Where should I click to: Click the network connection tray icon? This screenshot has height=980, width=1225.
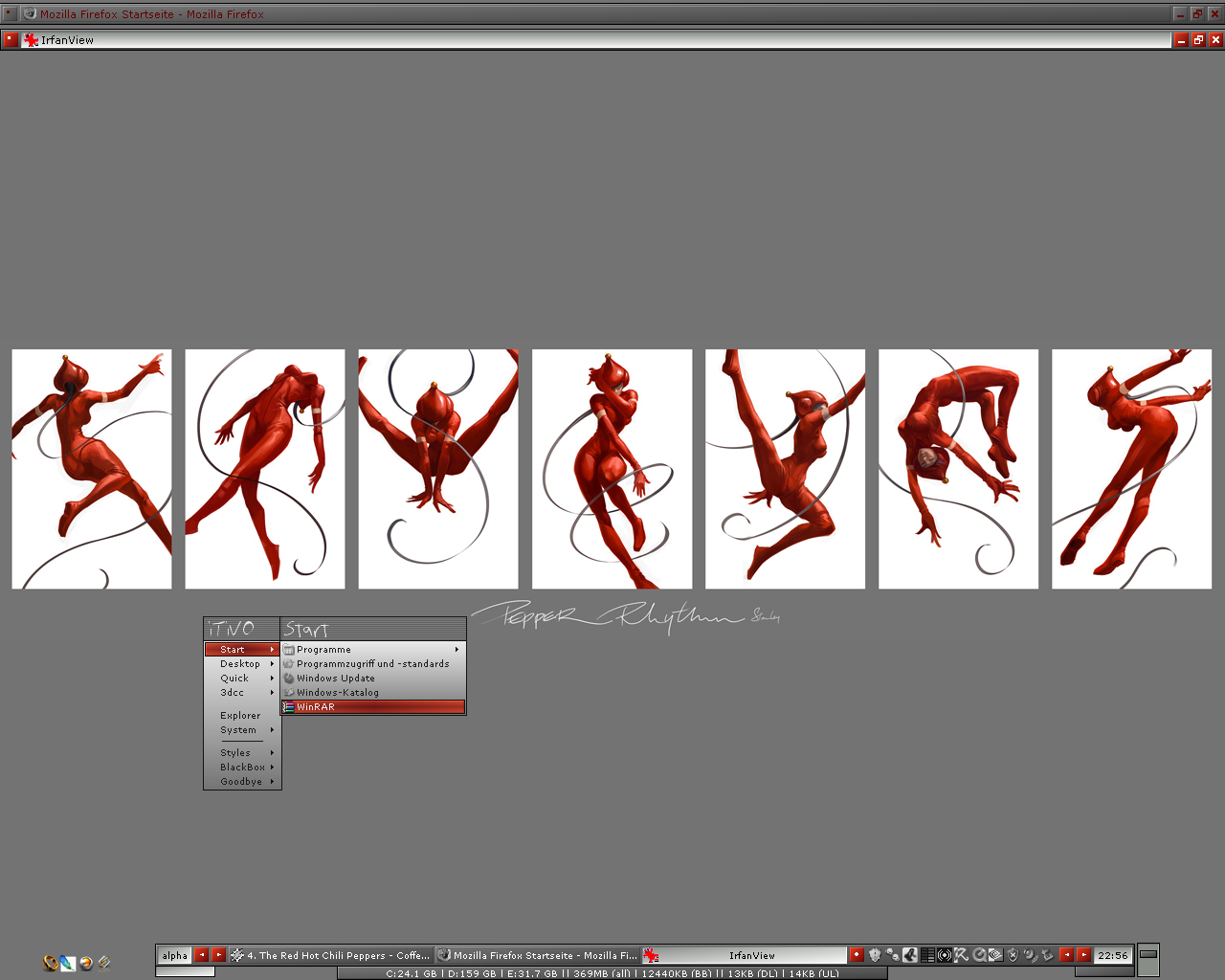pyautogui.click(x=892, y=955)
